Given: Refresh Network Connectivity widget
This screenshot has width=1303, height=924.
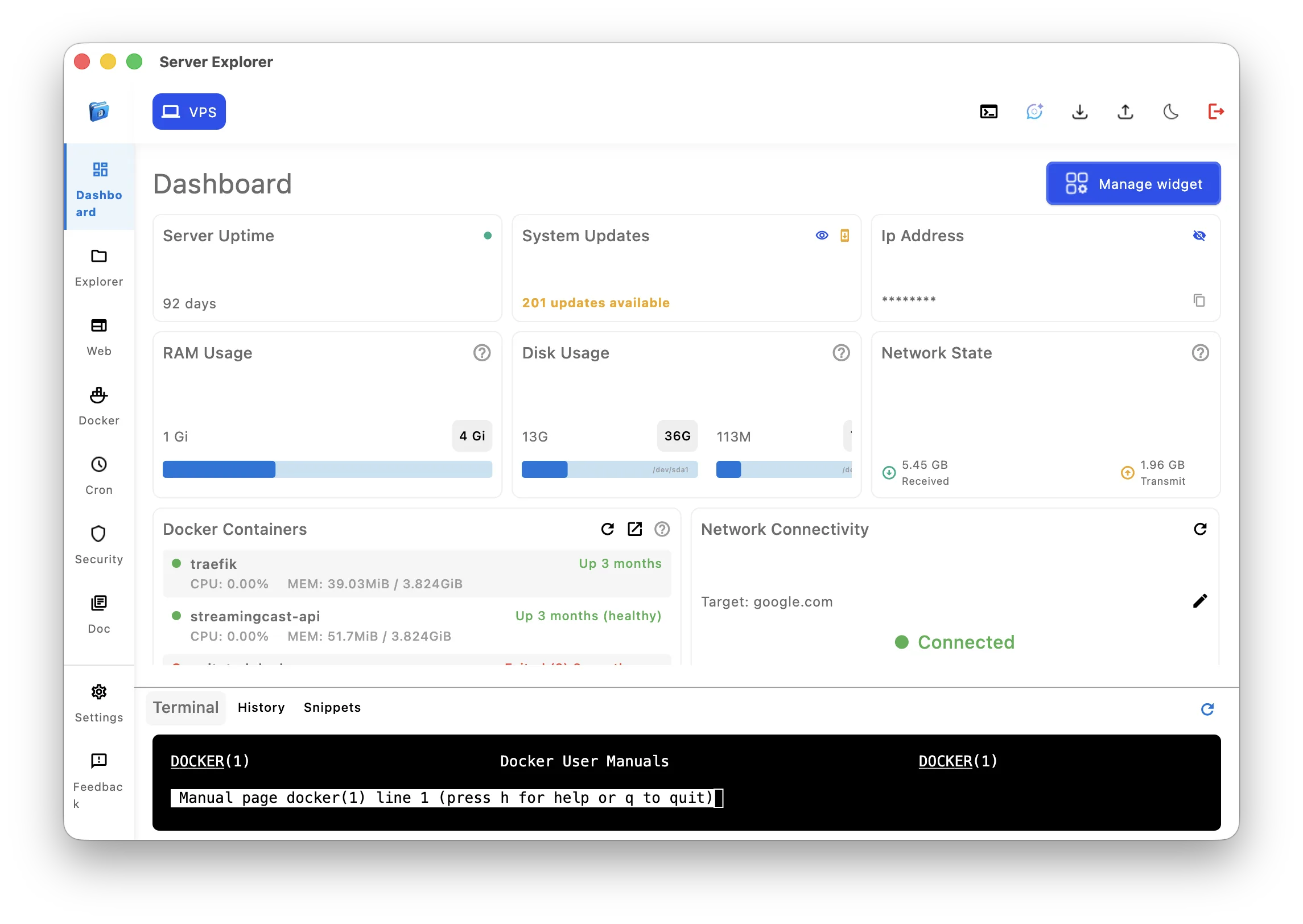Looking at the screenshot, I should 1200,529.
